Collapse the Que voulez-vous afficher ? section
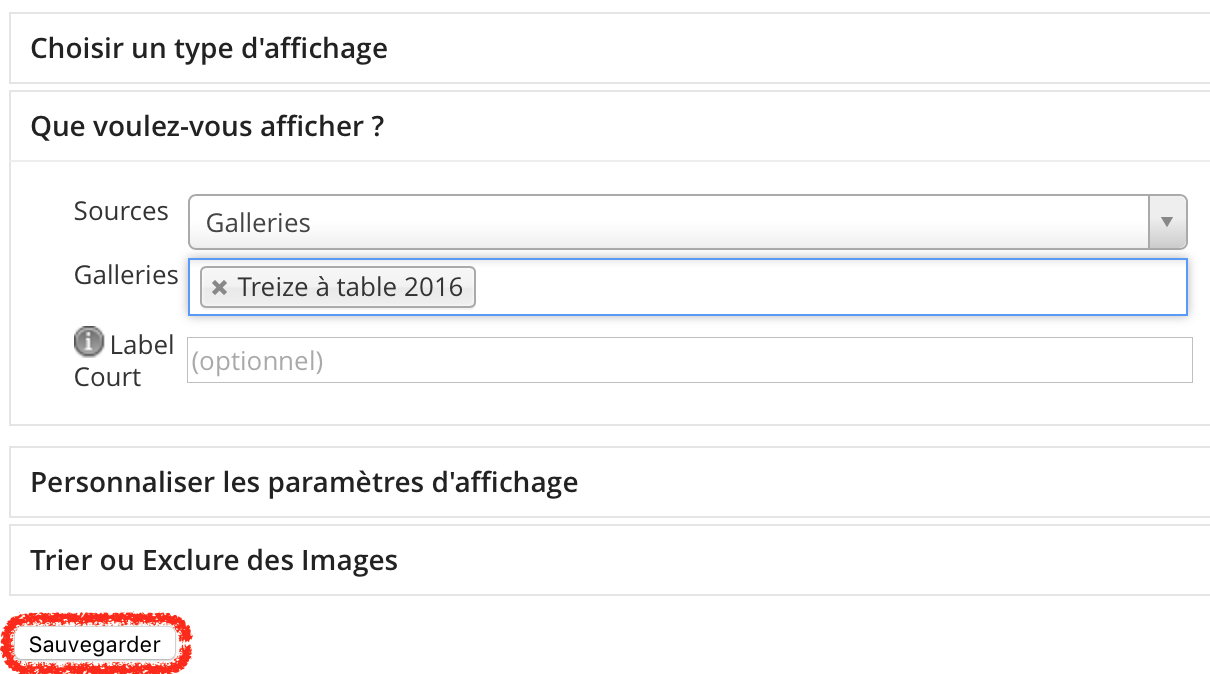This screenshot has height=674, width=1210. [610, 126]
